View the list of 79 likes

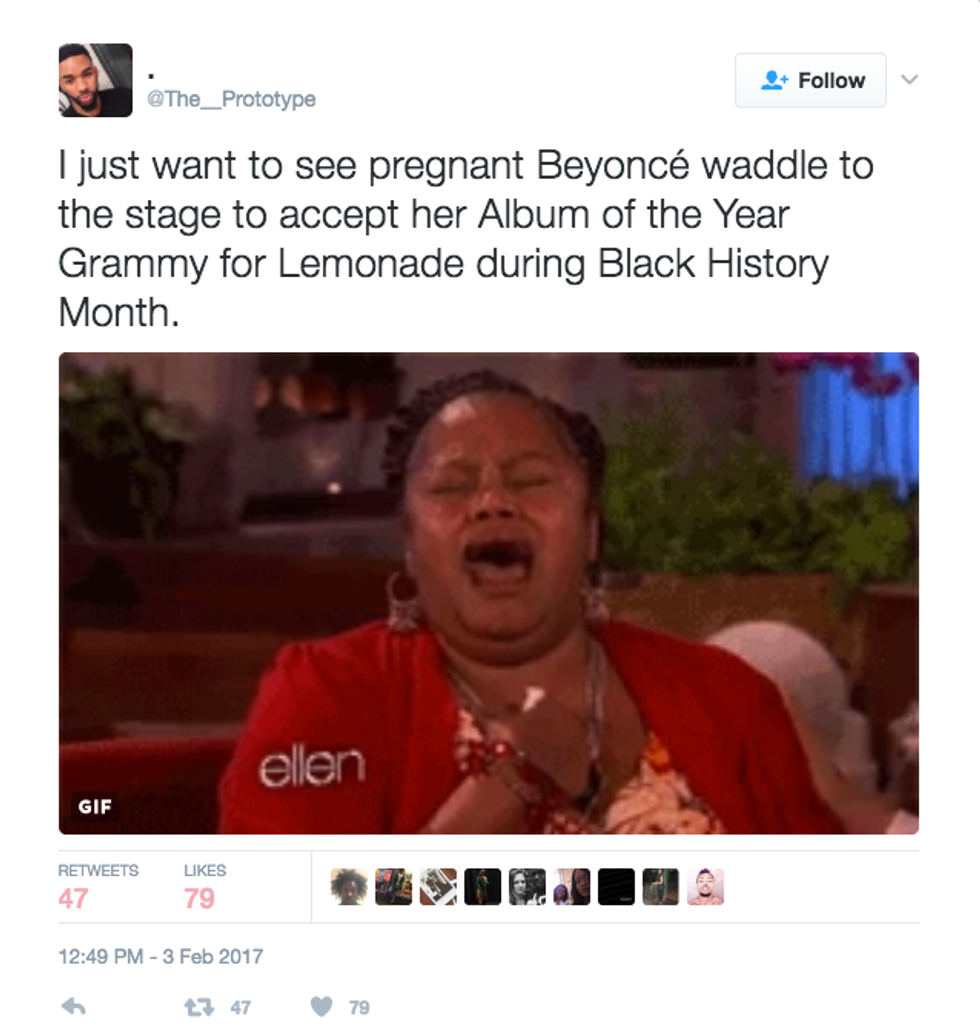click(x=205, y=887)
